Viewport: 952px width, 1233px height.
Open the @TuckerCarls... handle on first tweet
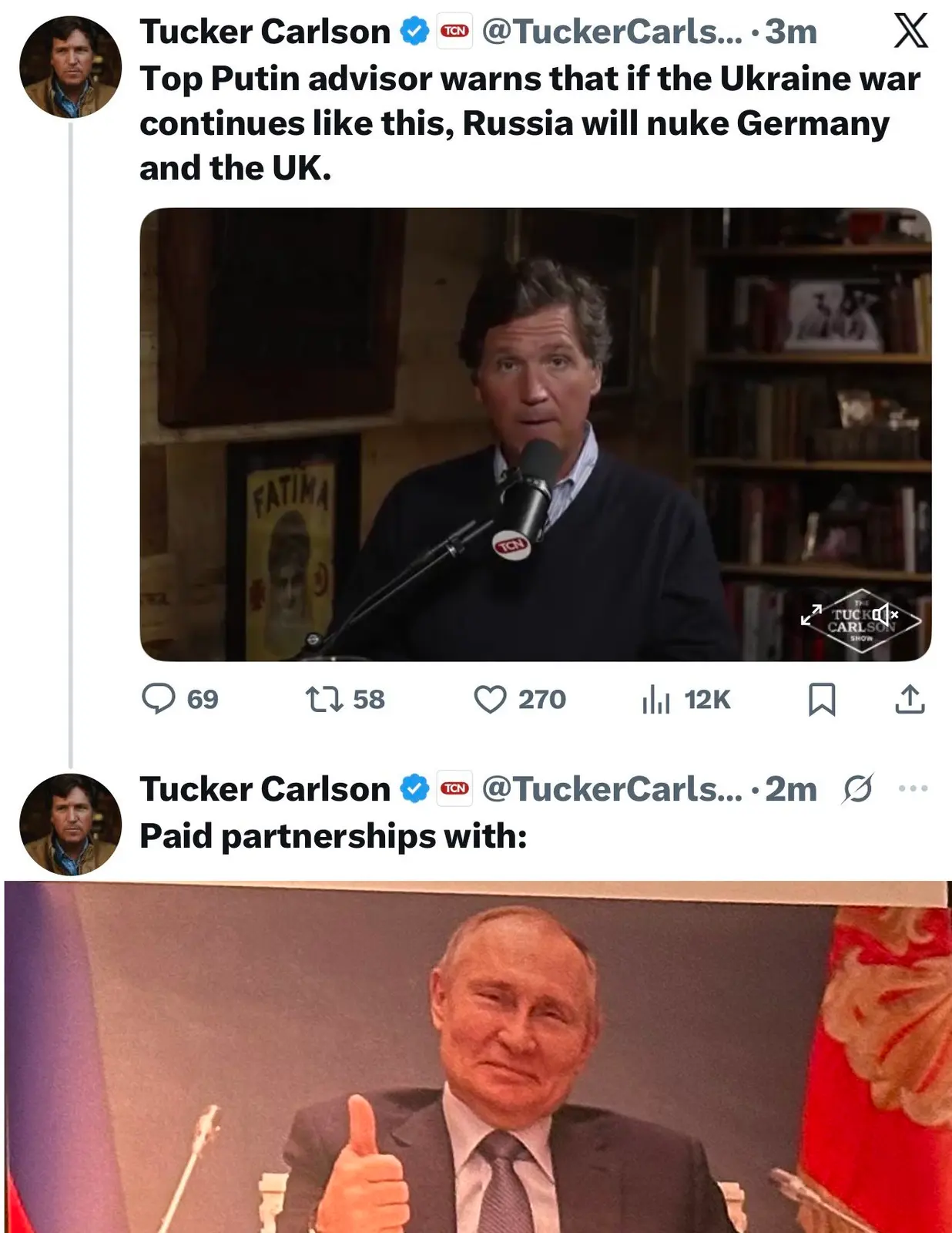(612, 32)
